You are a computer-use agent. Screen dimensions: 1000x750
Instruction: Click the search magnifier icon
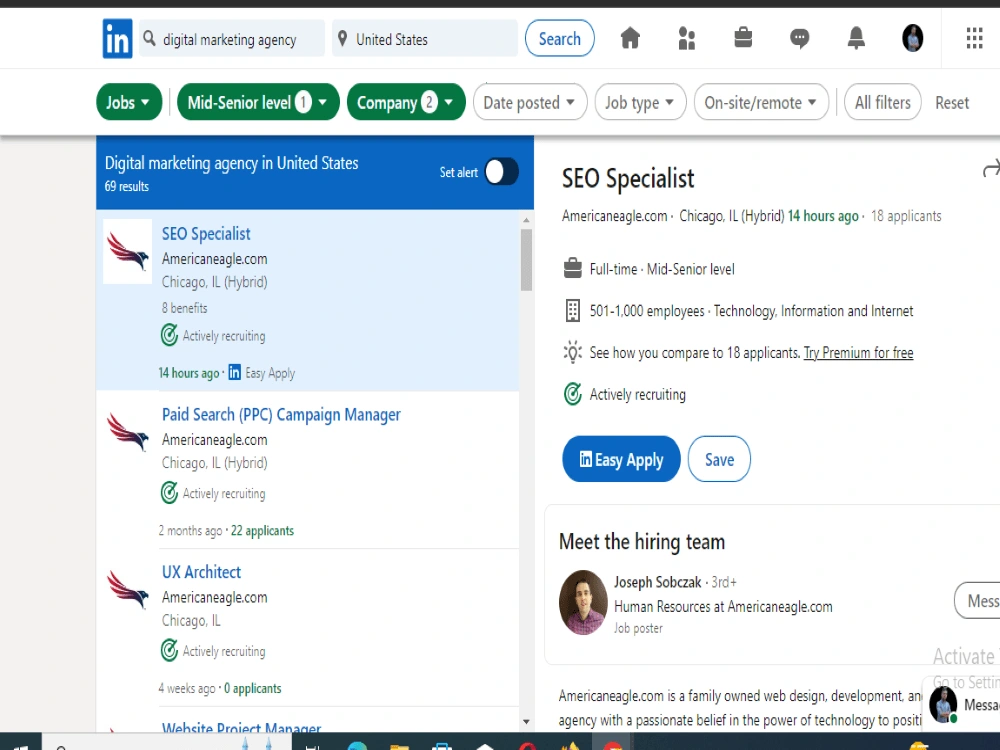coord(149,39)
